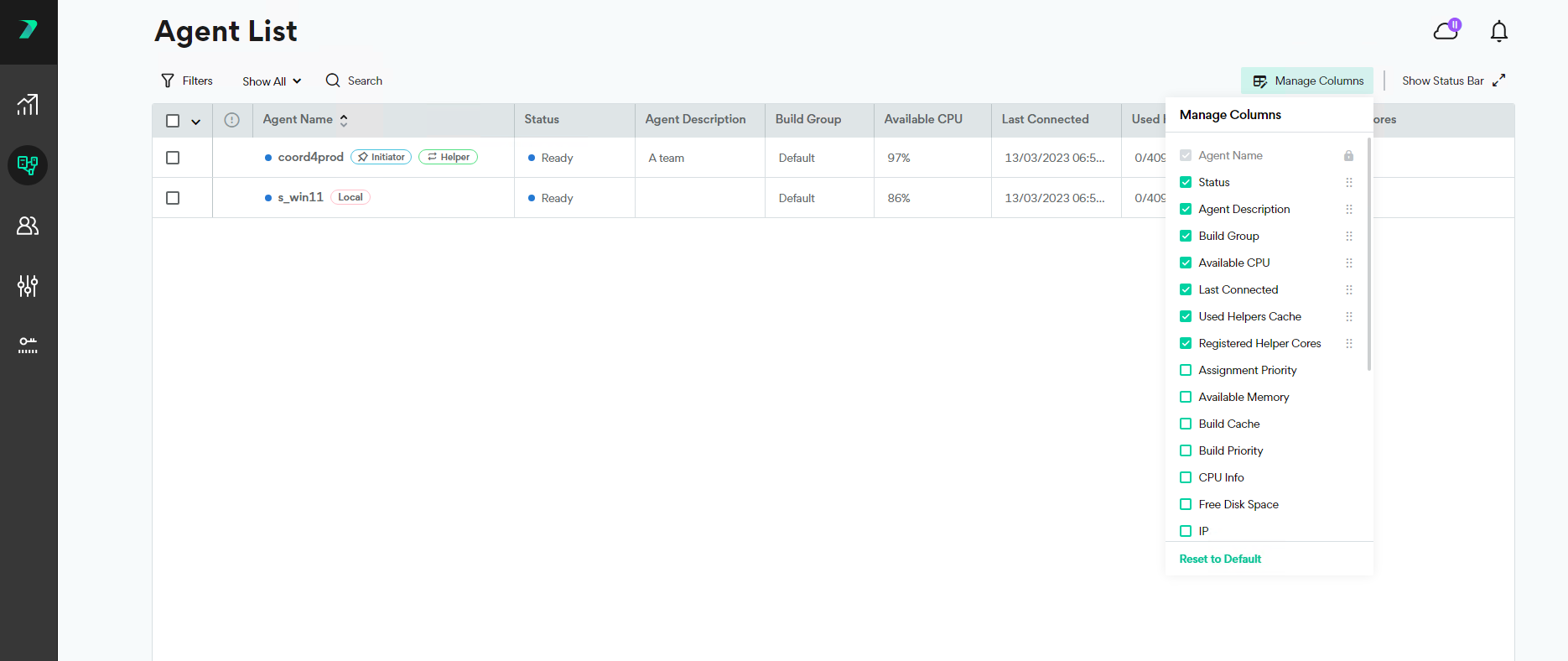Click Reset to Default link
This screenshot has height=661, width=1568.
point(1220,559)
